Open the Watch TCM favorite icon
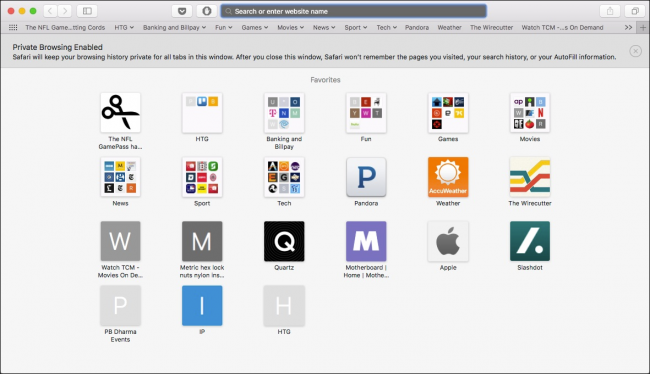 [120, 241]
